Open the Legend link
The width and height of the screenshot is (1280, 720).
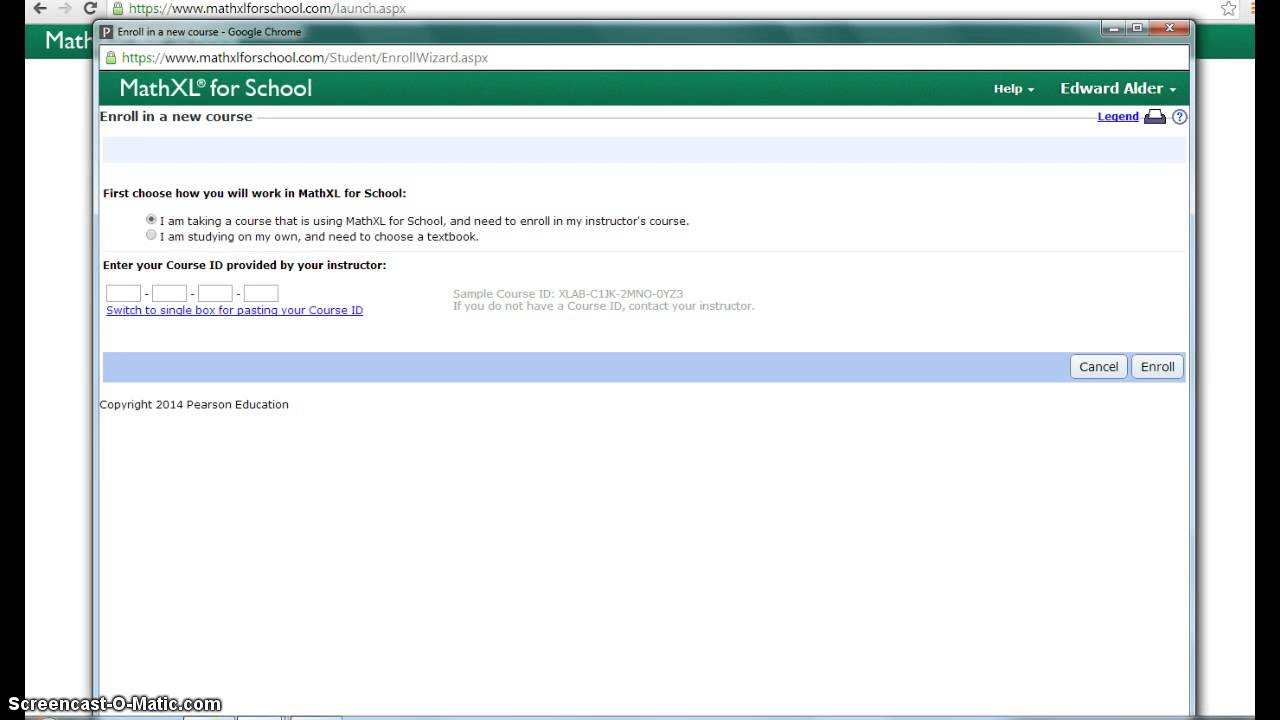point(1118,117)
